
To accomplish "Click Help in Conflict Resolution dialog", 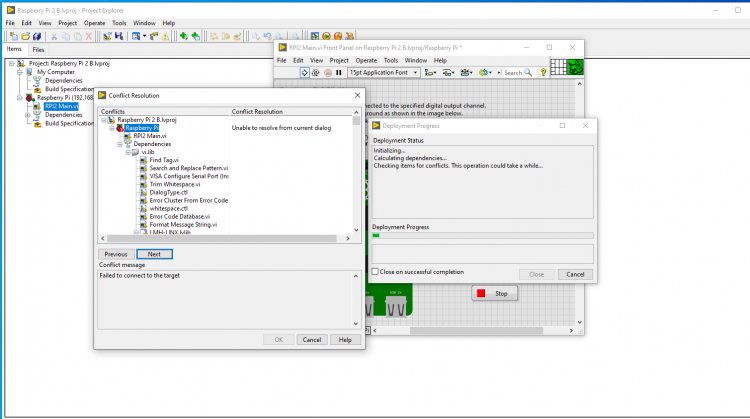I will [x=345, y=340].
